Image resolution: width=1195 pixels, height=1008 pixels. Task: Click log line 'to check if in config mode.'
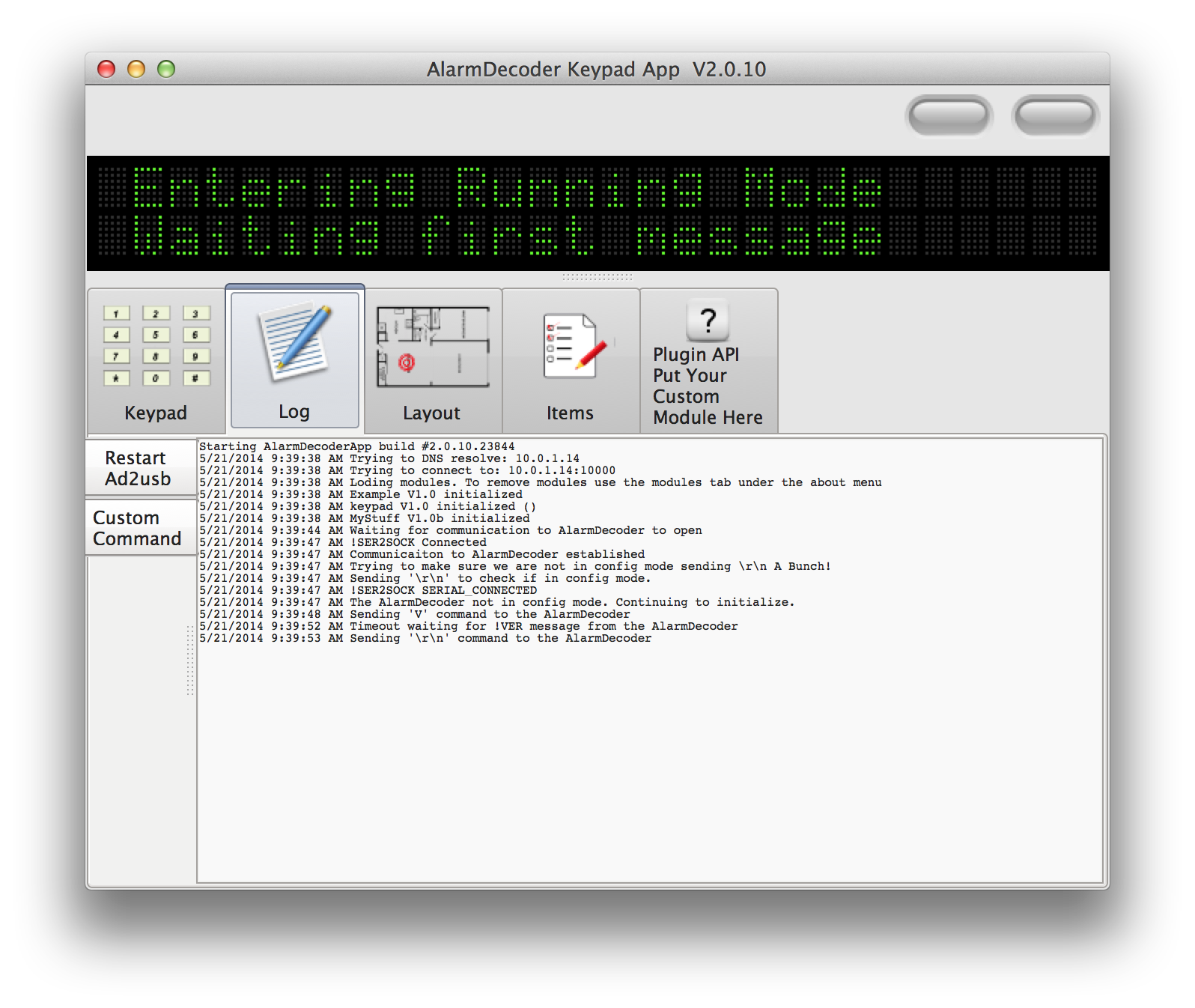425,578
